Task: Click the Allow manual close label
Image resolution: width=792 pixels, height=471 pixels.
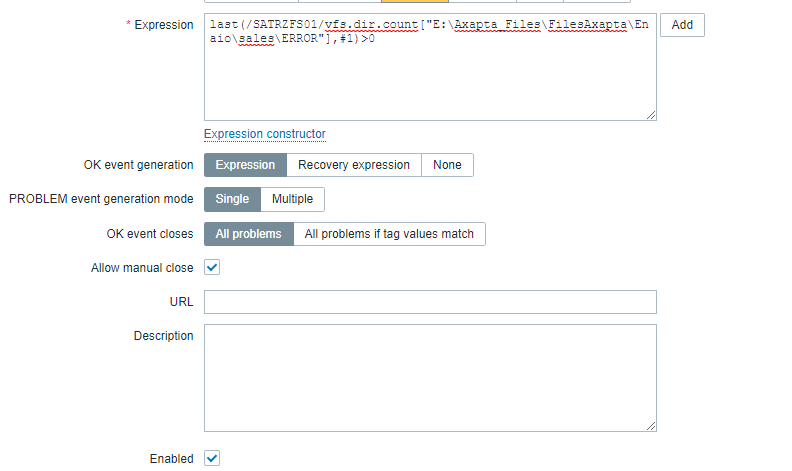Action: (142, 268)
